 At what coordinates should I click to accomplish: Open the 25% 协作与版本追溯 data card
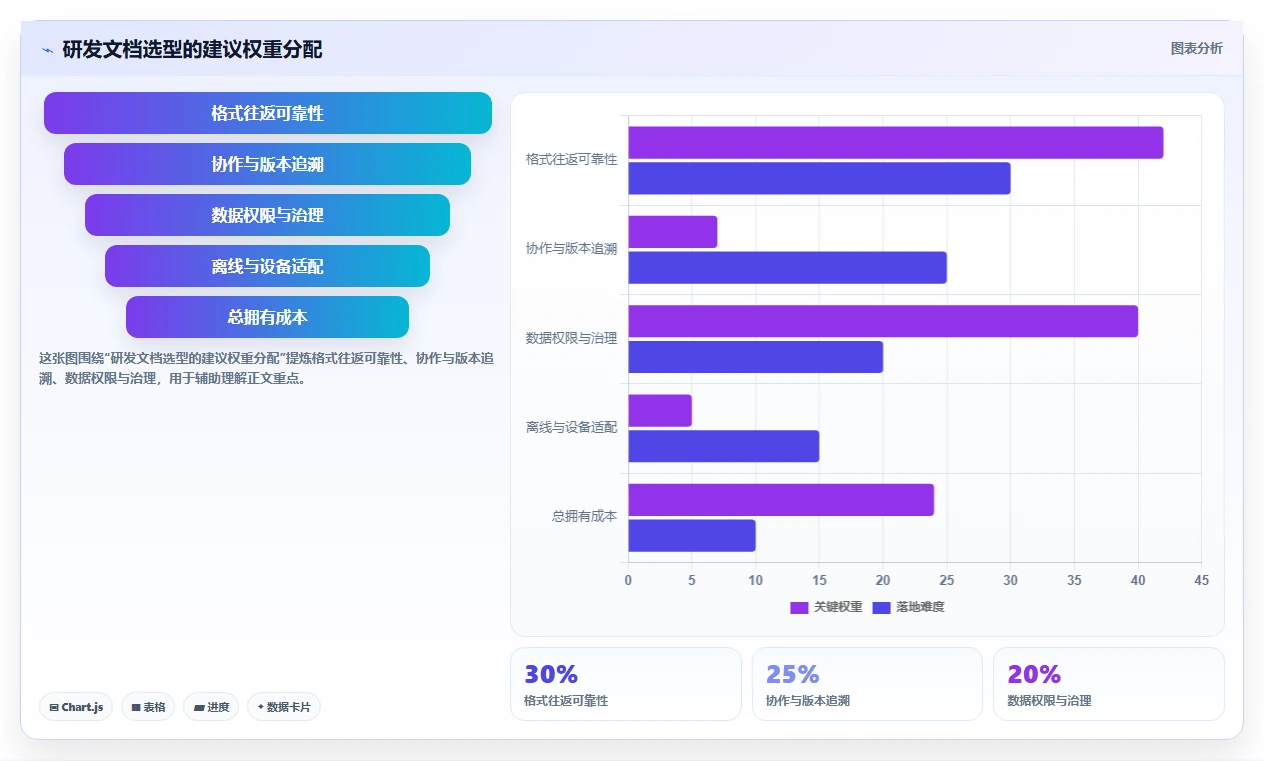coord(867,684)
